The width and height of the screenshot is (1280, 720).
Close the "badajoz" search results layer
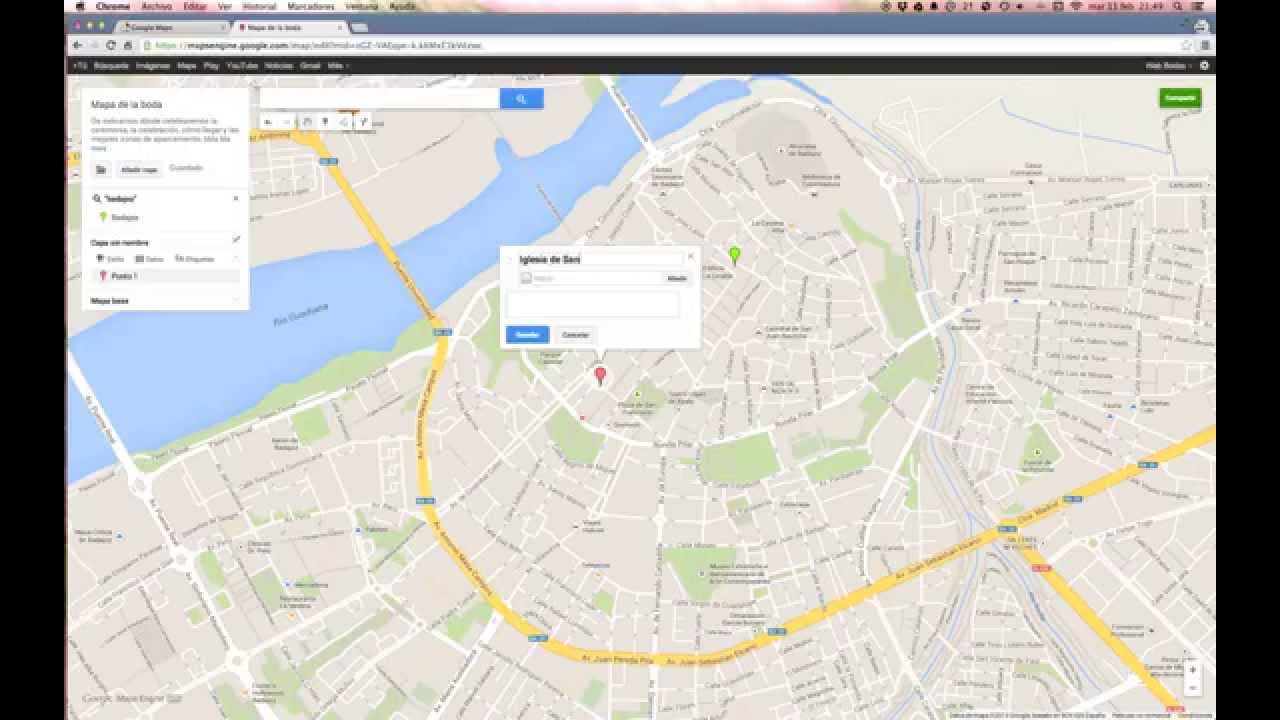point(236,198)
